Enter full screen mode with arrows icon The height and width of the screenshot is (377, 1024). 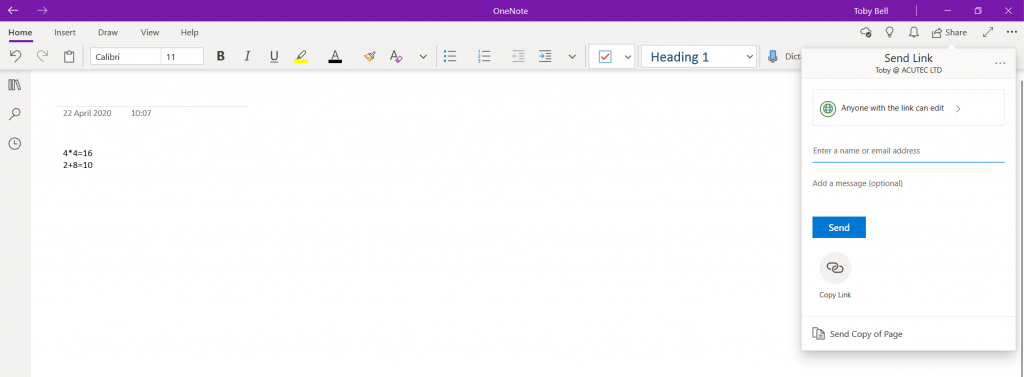point(988,32)
